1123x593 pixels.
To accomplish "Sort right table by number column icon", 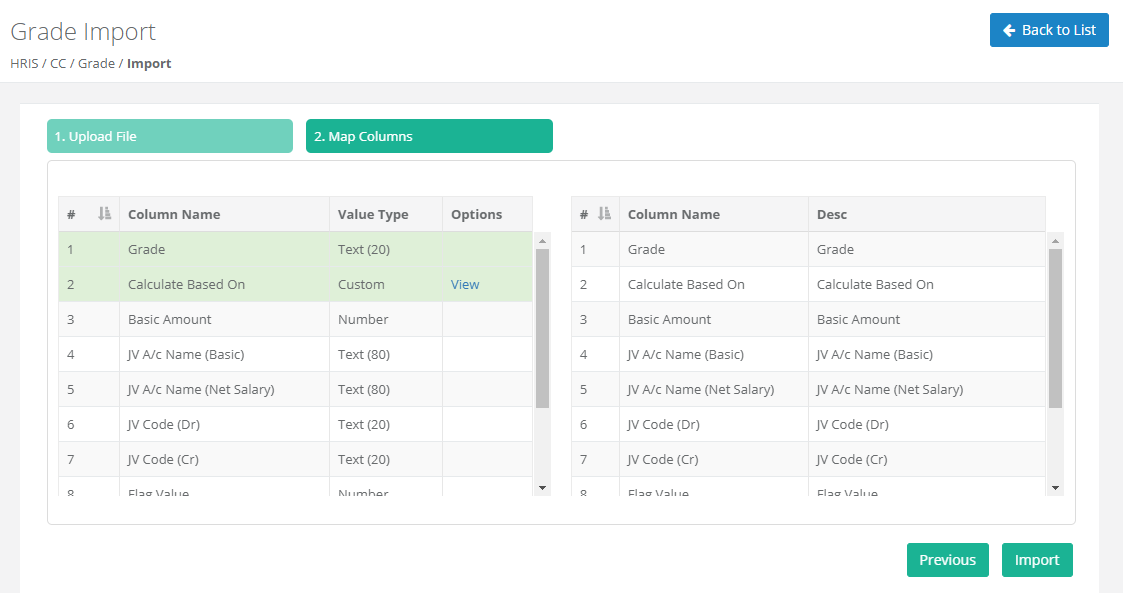I will pyautogui.click(x=603, y=214).
